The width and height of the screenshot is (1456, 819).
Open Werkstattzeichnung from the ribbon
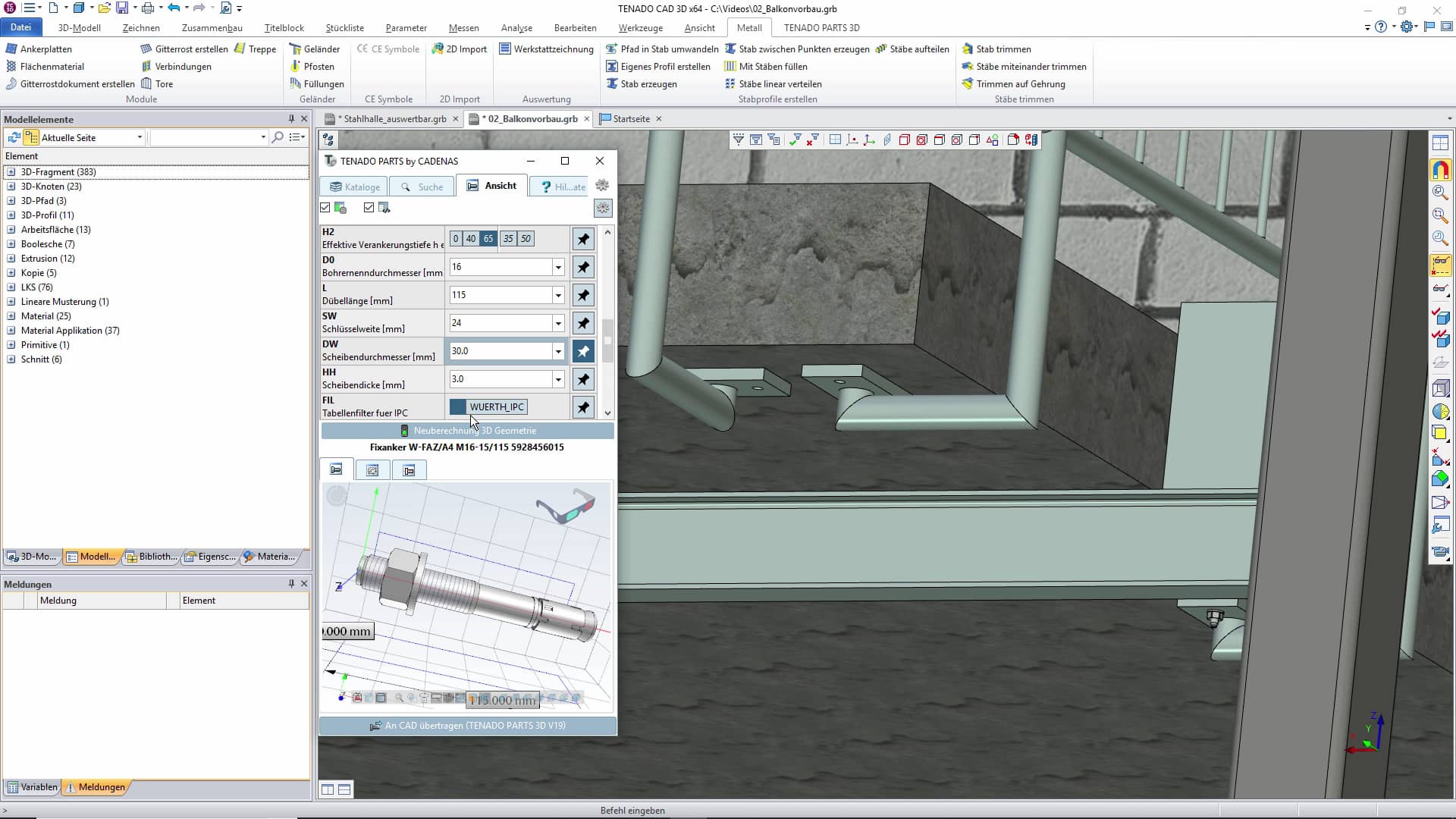(547, 49)
